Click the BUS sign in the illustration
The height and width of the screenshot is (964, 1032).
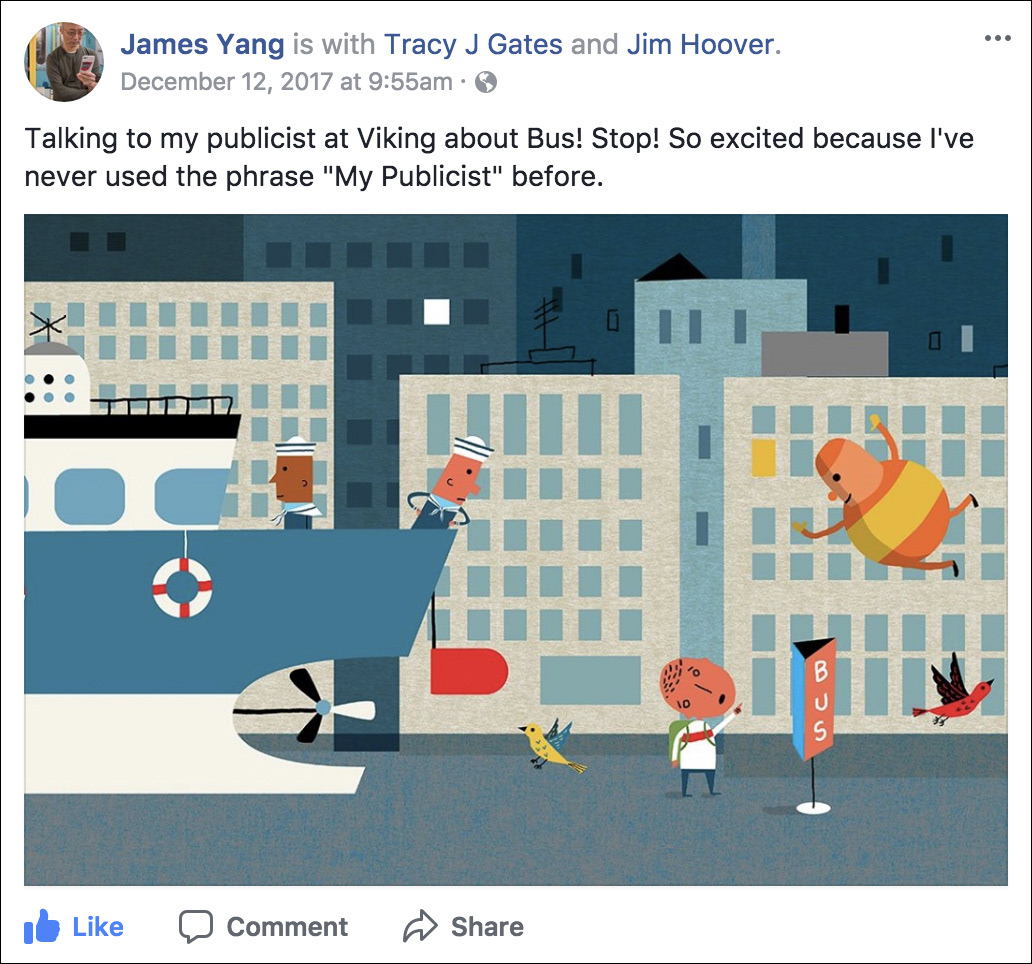815,701
